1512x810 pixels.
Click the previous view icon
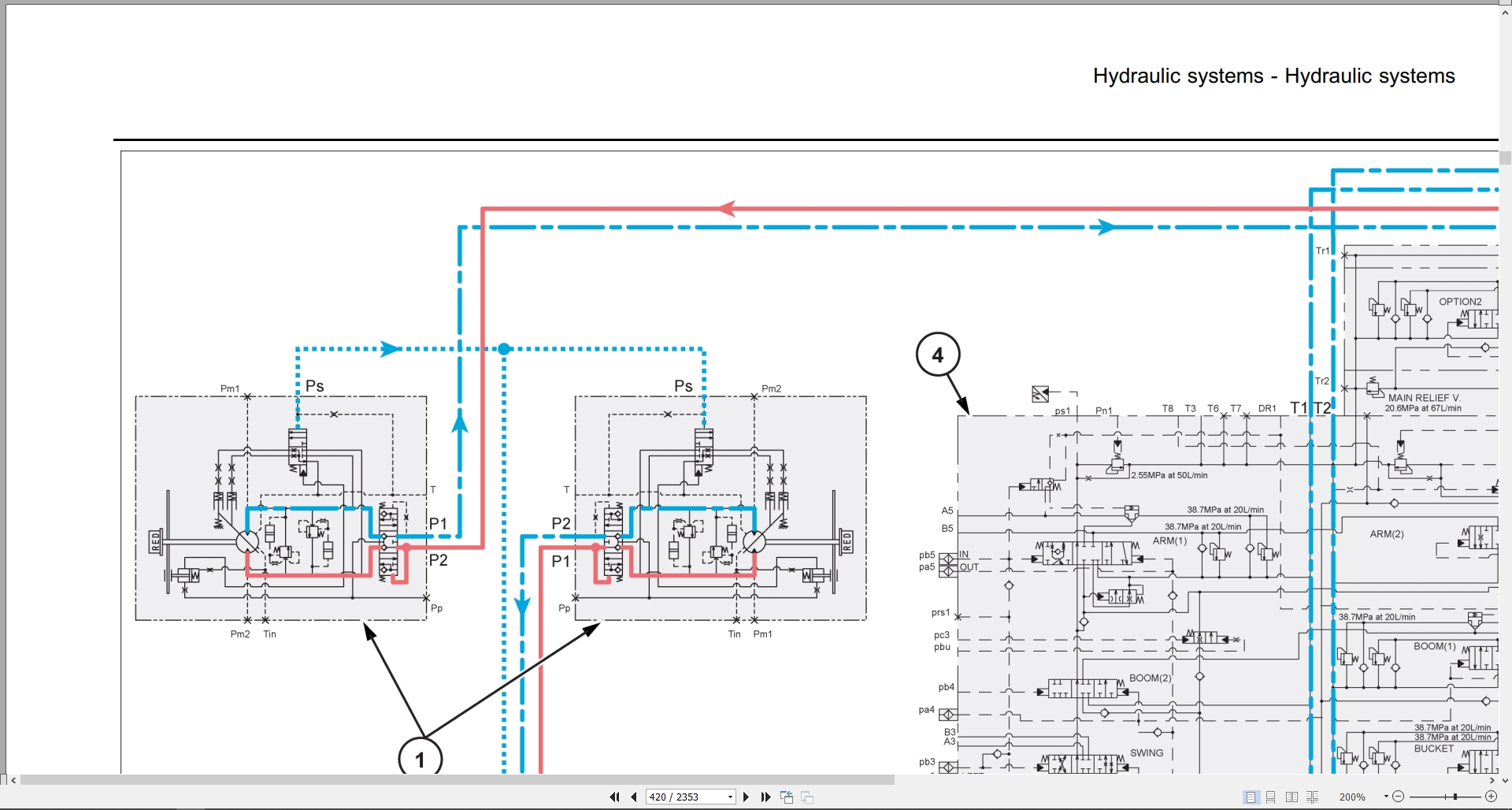click(x=786, y=797)
